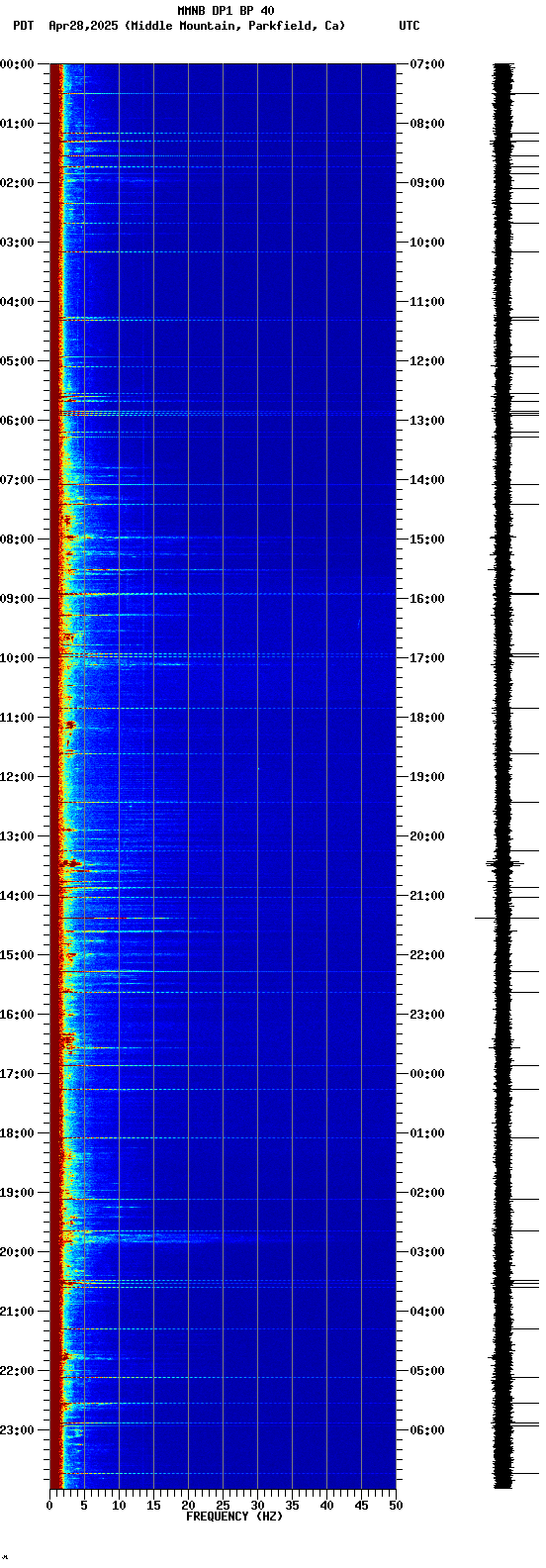Click the '06:00' label on the PDT axis
This screenshot has height=1568, width=546.
pos(18,421)
